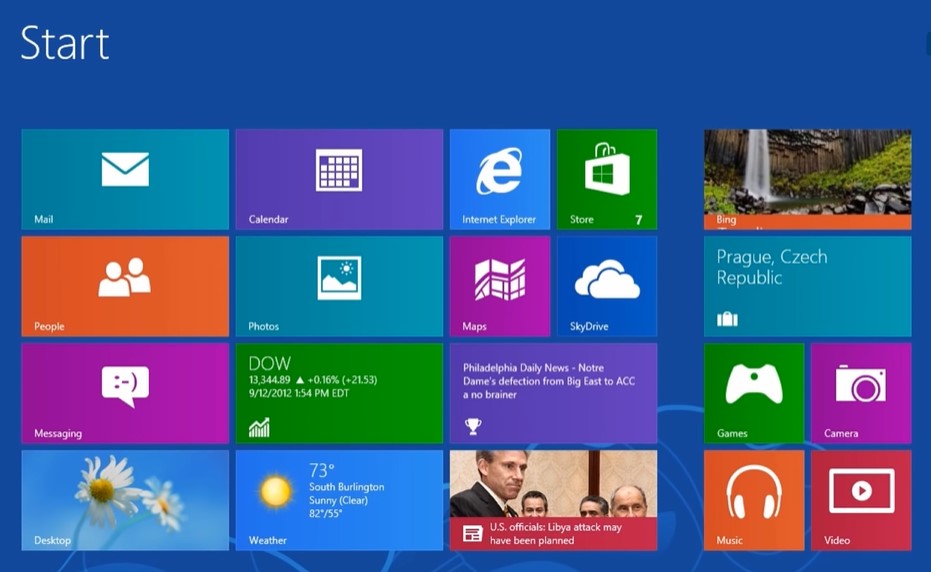The image size is (931, 572).
Task: Open Internet Explorer tile
Action: [499, 179]
